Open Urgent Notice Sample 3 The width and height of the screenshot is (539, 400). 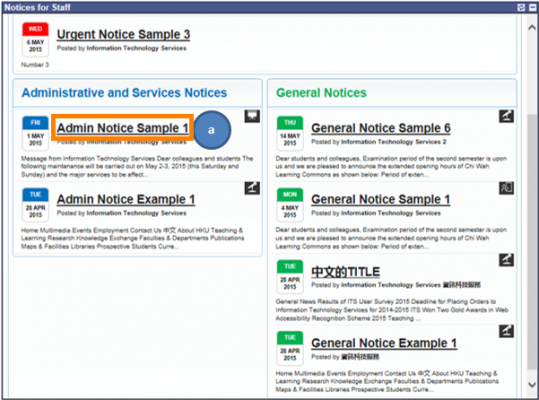(x=123, y=34)
